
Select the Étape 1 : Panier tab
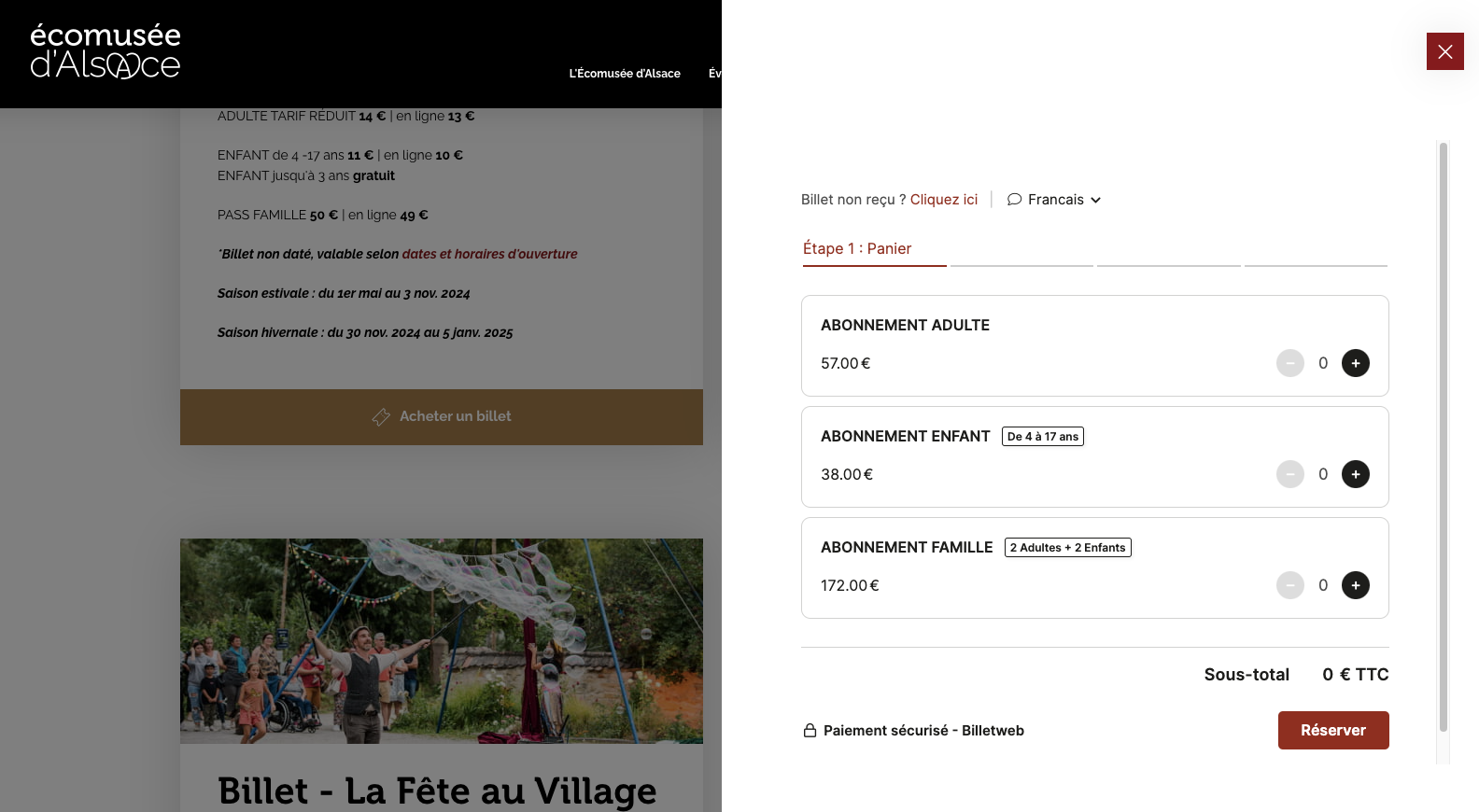pos(857,248)
